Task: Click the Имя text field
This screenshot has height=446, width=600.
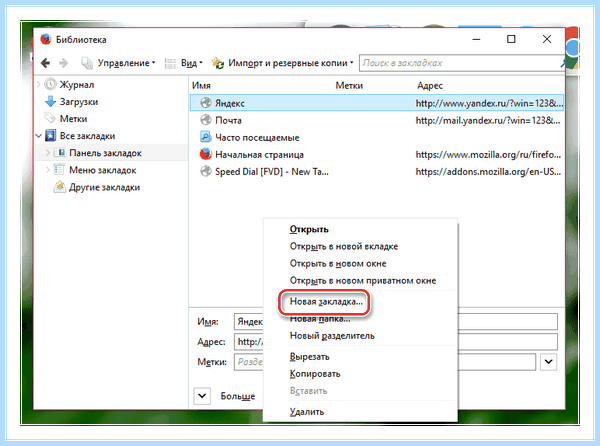Action: 396,321
